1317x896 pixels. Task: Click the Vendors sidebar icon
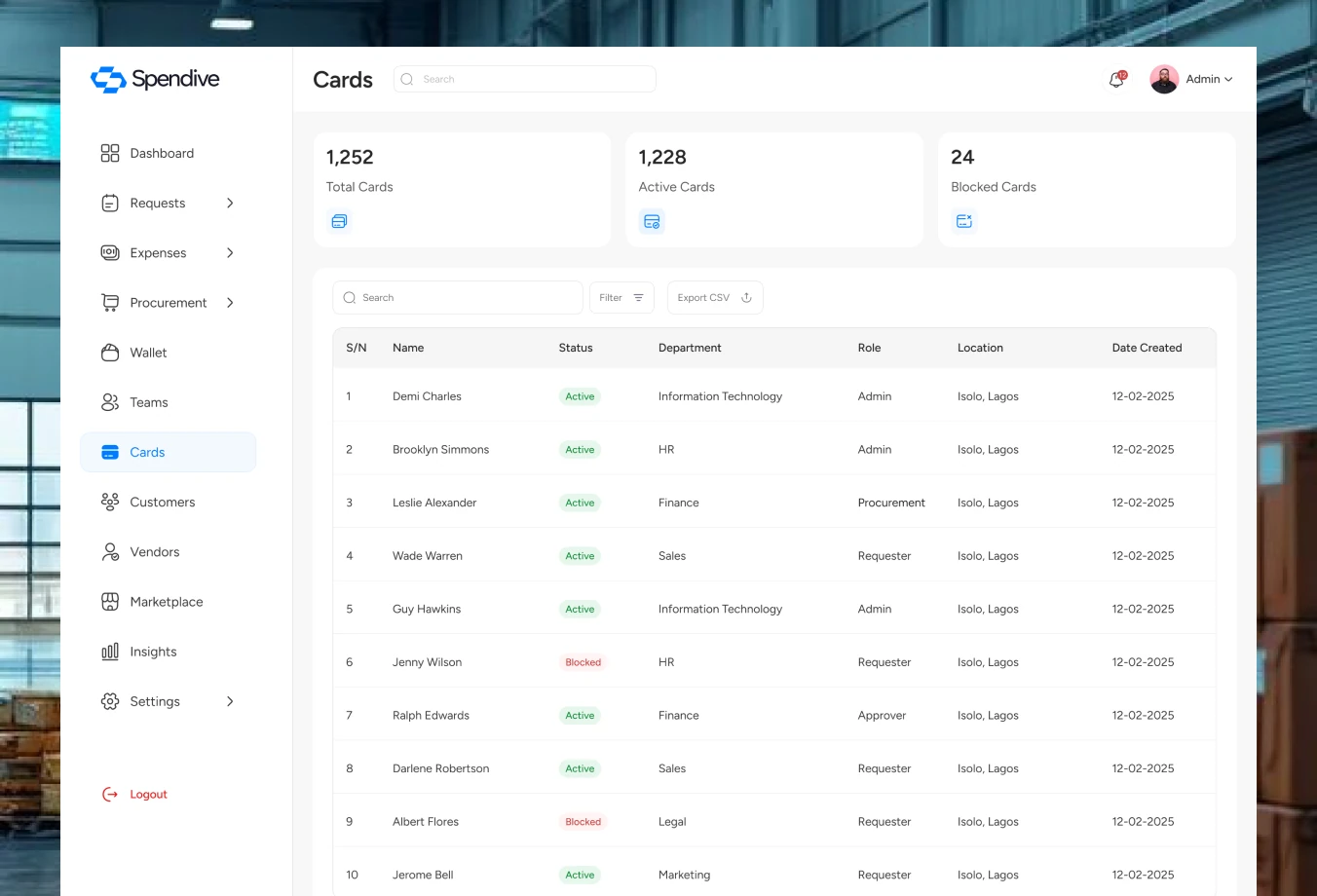pos(110,552)
